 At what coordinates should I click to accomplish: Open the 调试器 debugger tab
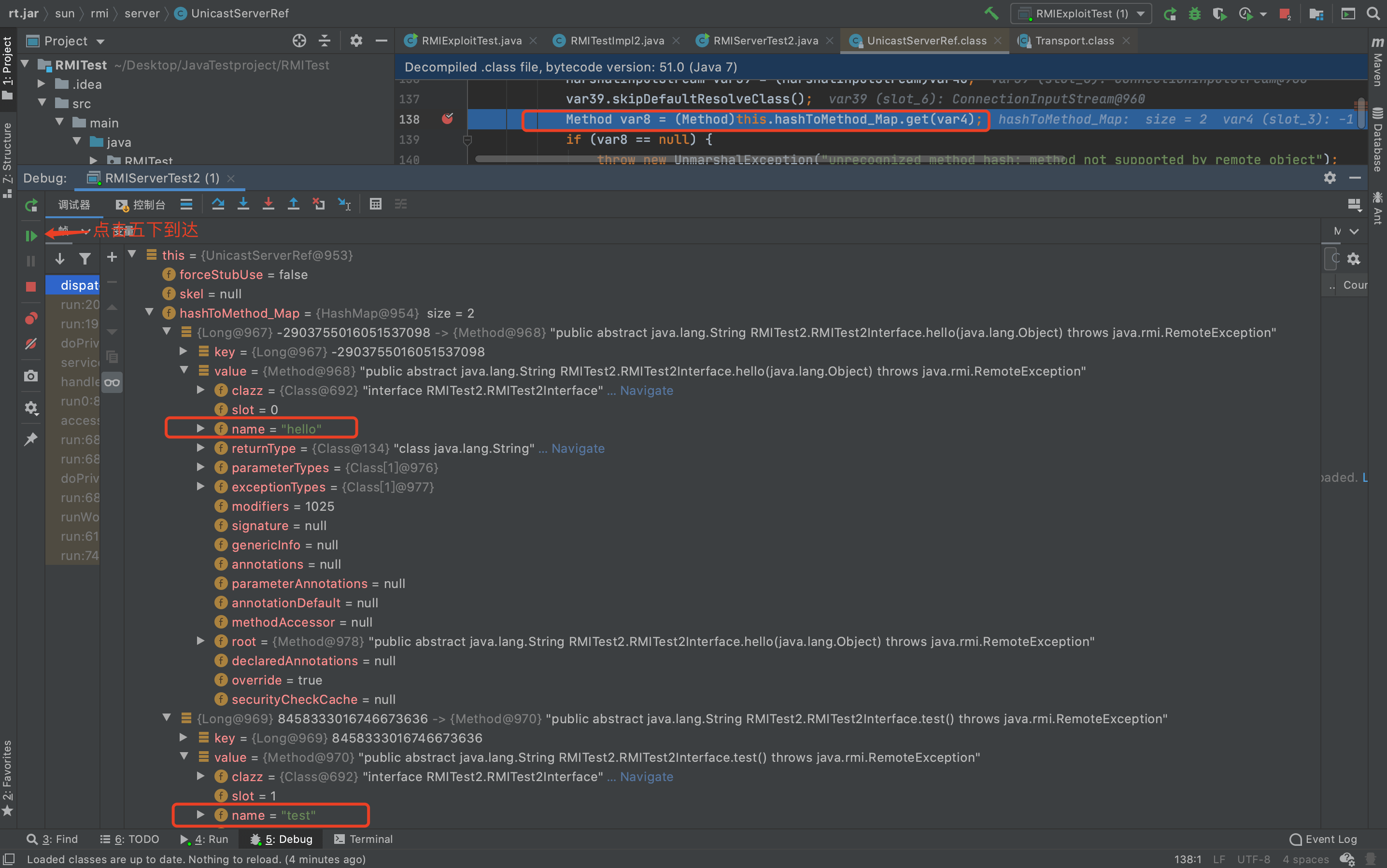tap(74, 205)
